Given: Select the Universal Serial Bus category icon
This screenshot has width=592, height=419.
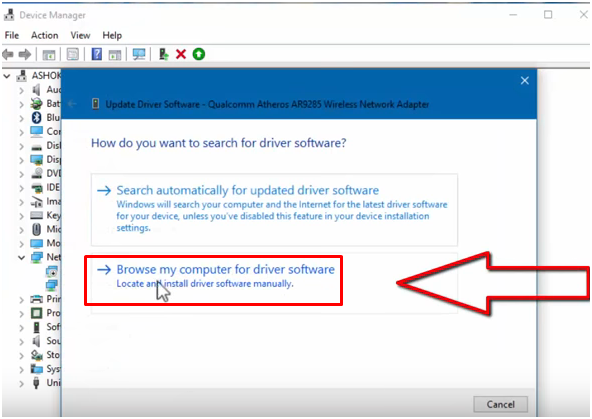Looking at the screenshot, I should coord(36,383).
